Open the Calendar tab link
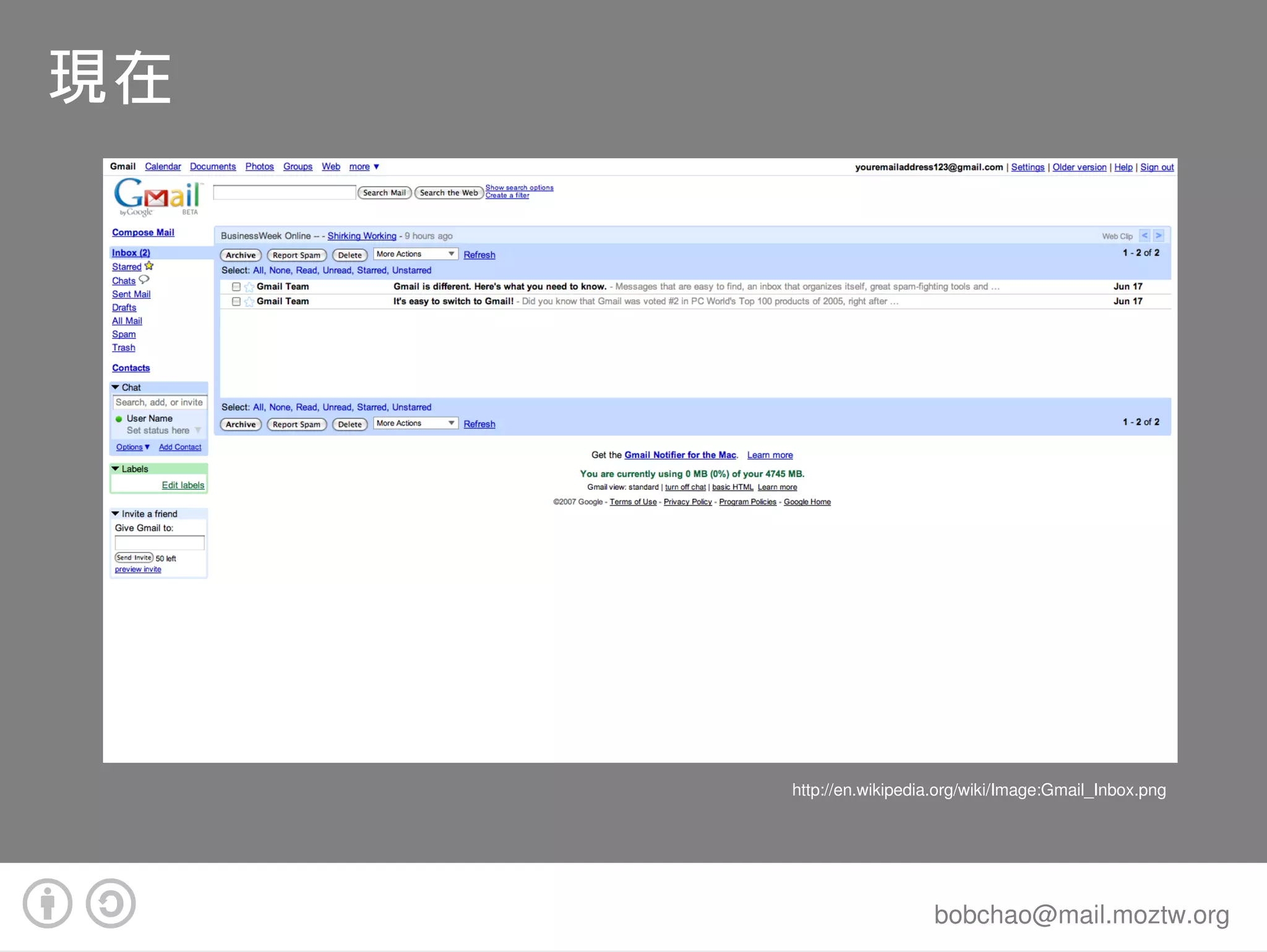Image resolution: width=1267 pixels, height=952 pixels. click(x=163, y=167)
